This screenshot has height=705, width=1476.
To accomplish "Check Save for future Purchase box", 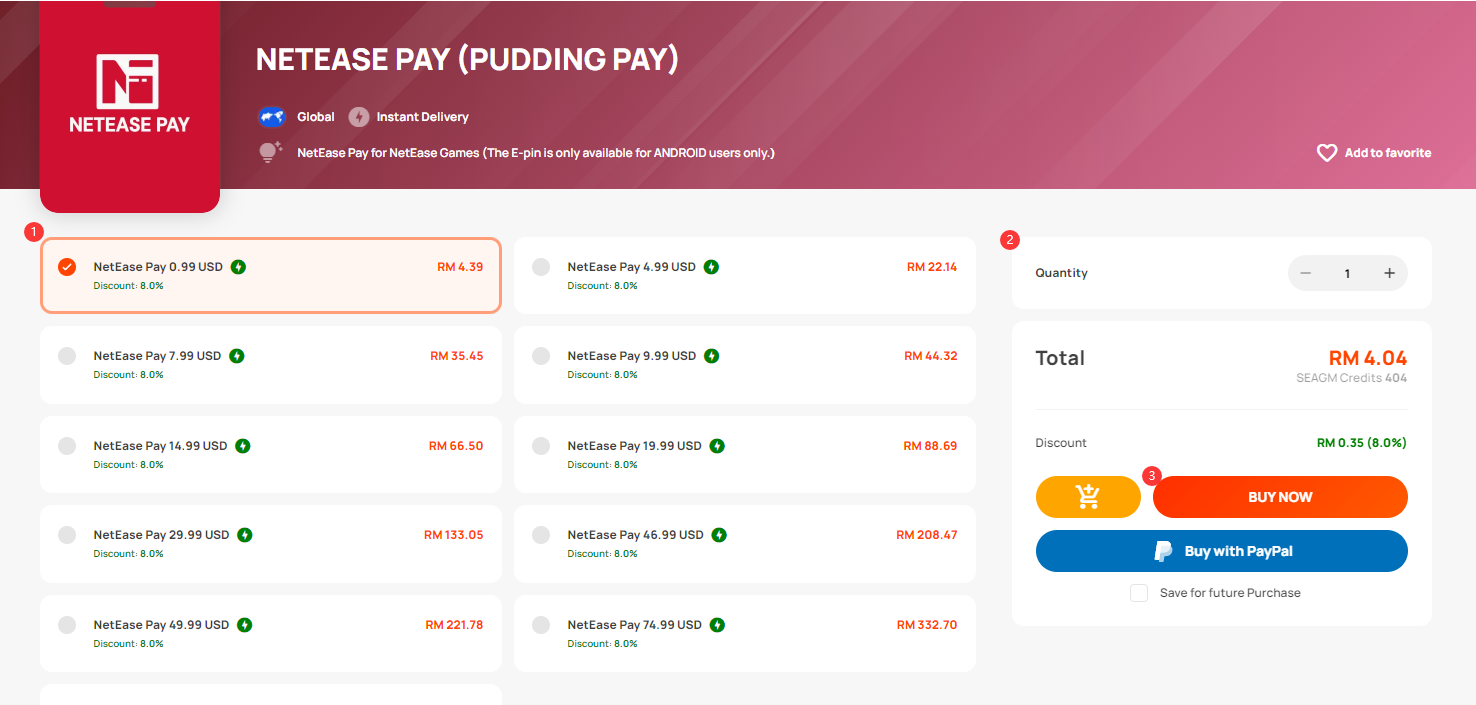I will 1139,593.
